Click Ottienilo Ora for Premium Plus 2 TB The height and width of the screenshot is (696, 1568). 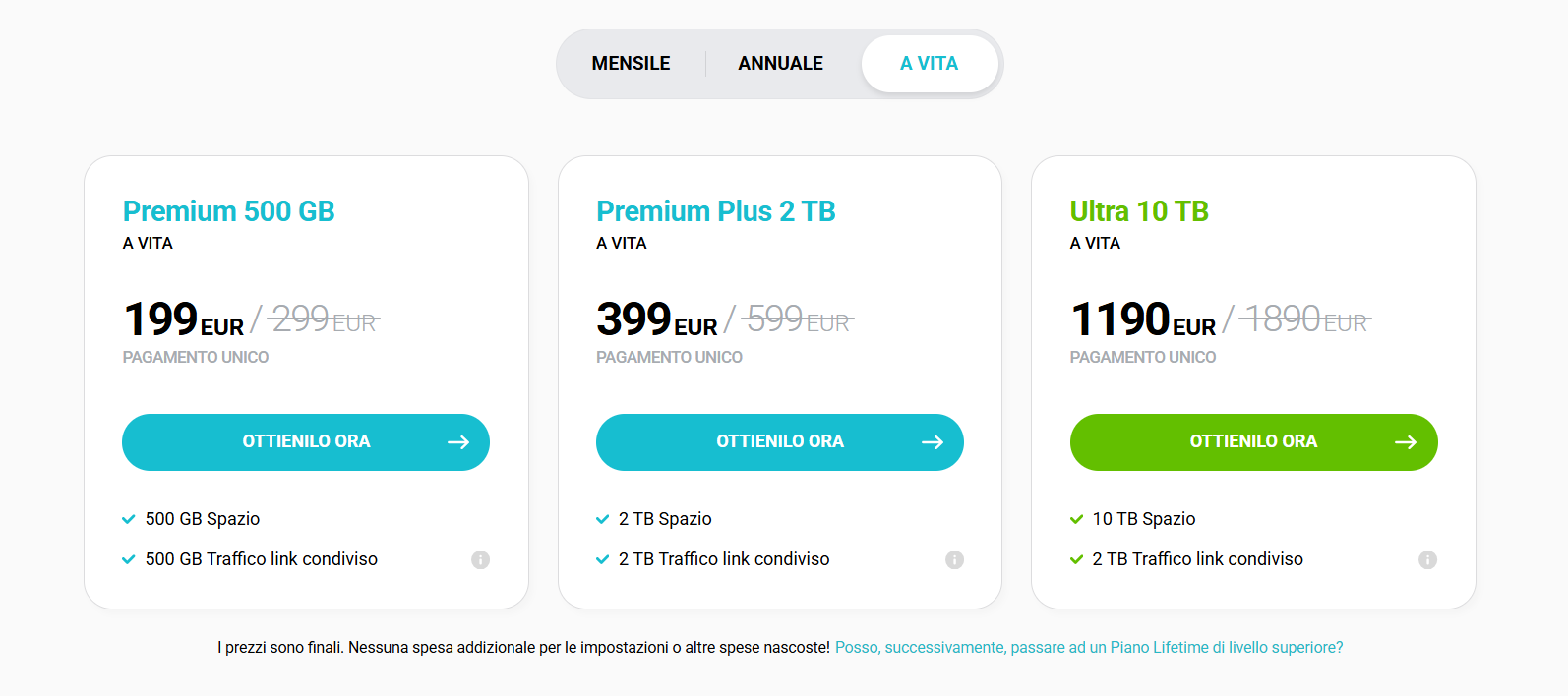click(x=779, y=442)
